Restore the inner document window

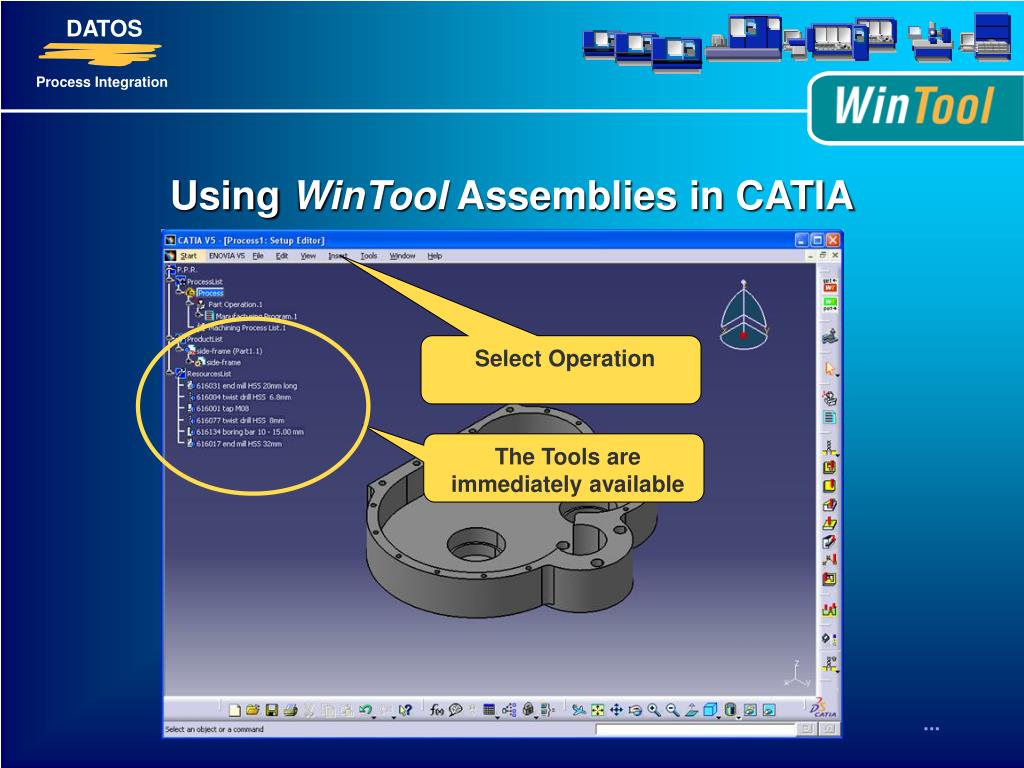824,255
